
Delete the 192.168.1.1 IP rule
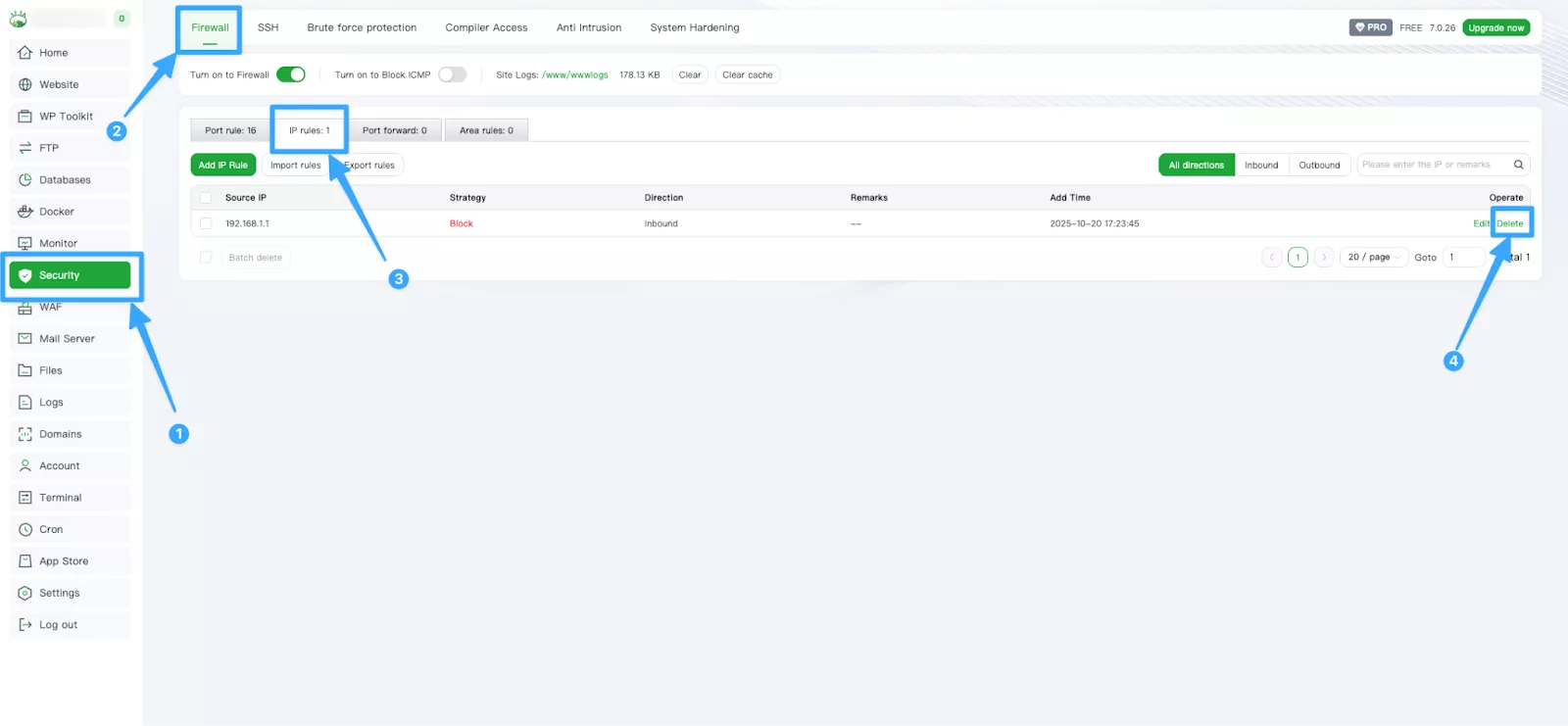click(x=1510, y=223)
